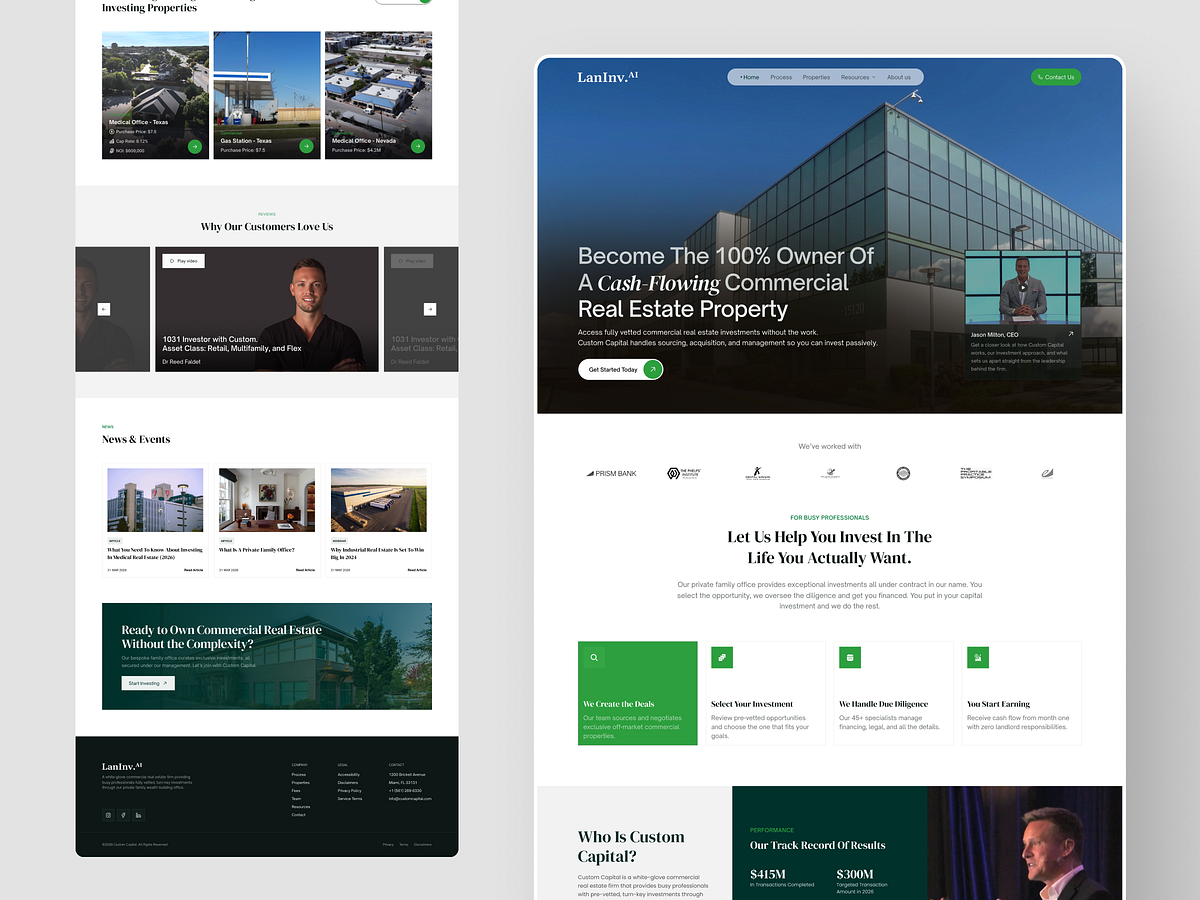
Task: Read the Why Industrial Real Estate article
Action: pyautogui.click(x=417, y=570)
